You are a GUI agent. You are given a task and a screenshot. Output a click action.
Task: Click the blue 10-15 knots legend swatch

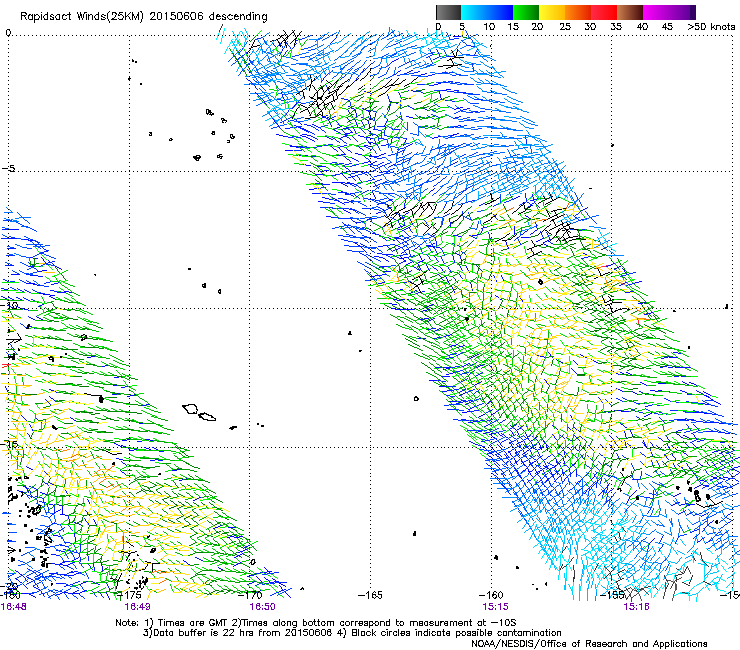(x=500, y=12)
